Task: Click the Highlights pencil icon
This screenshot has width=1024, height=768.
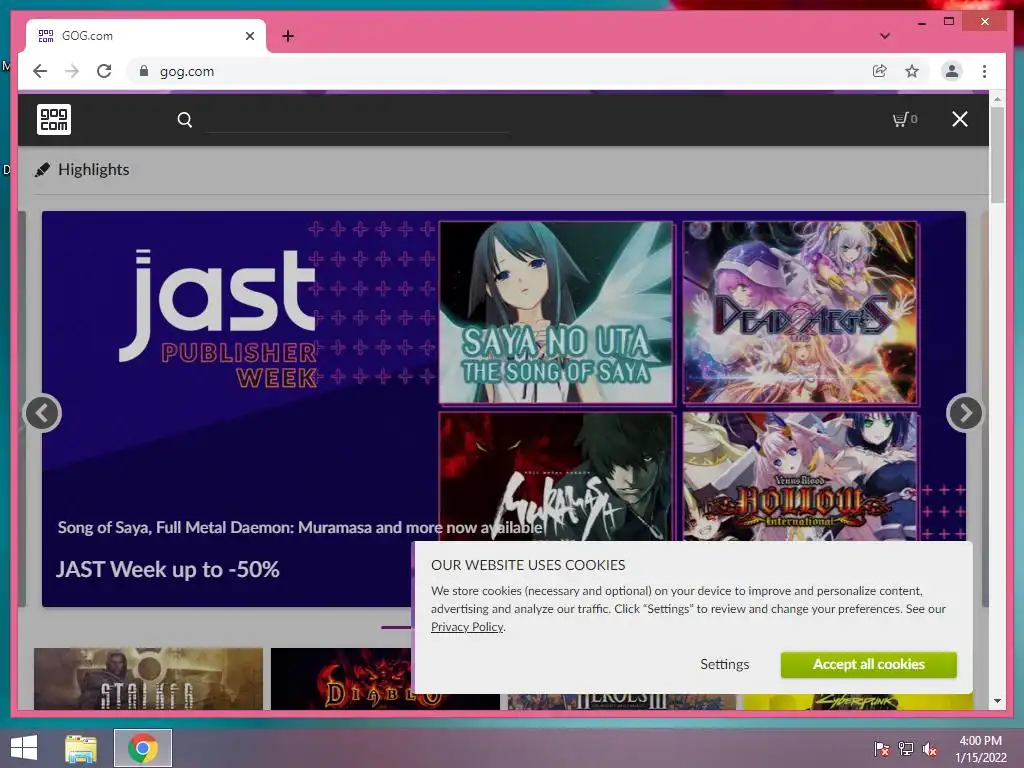Action: (x=42, y=170)
